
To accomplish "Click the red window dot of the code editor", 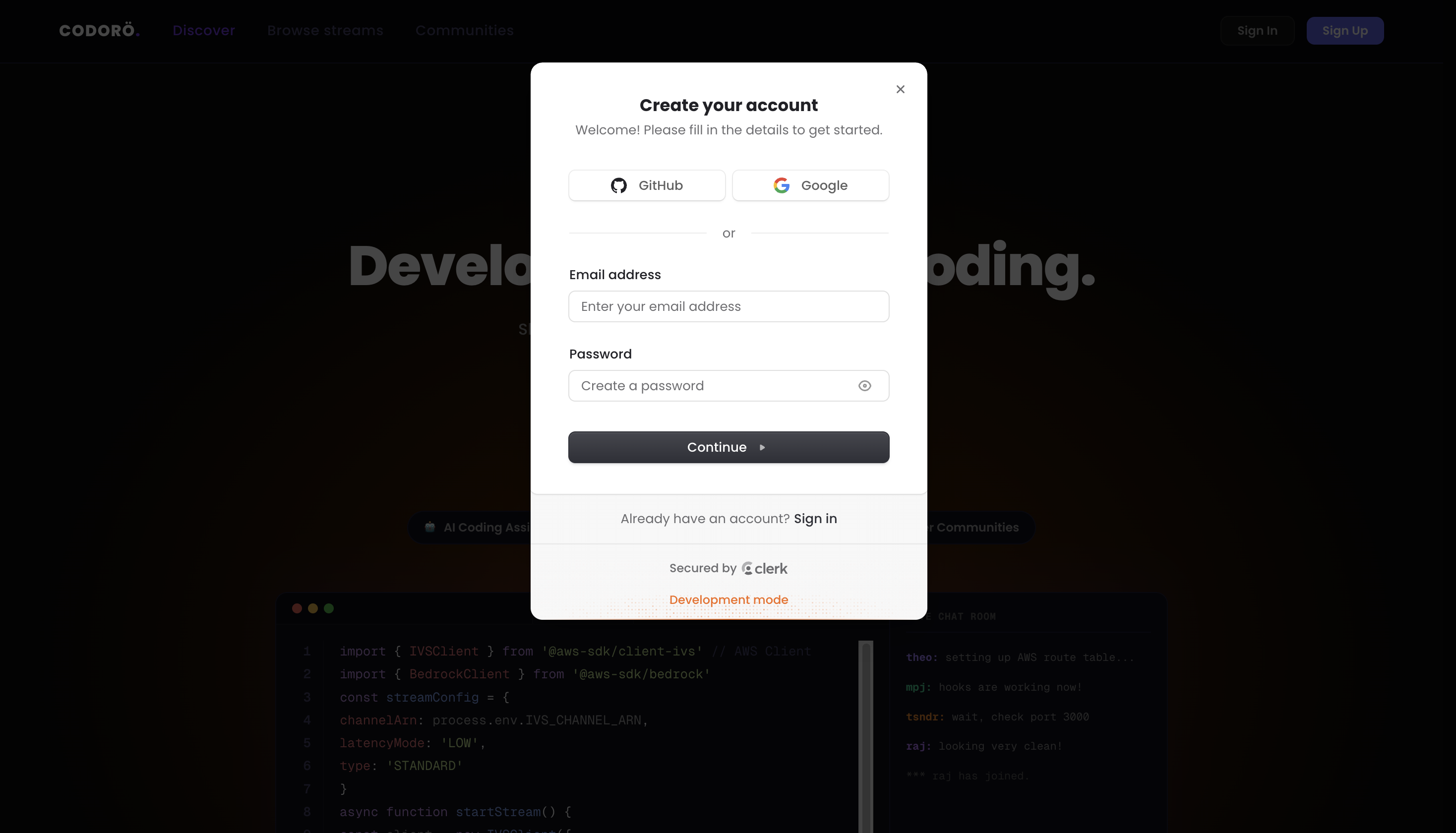I will (x=297, y=608).
